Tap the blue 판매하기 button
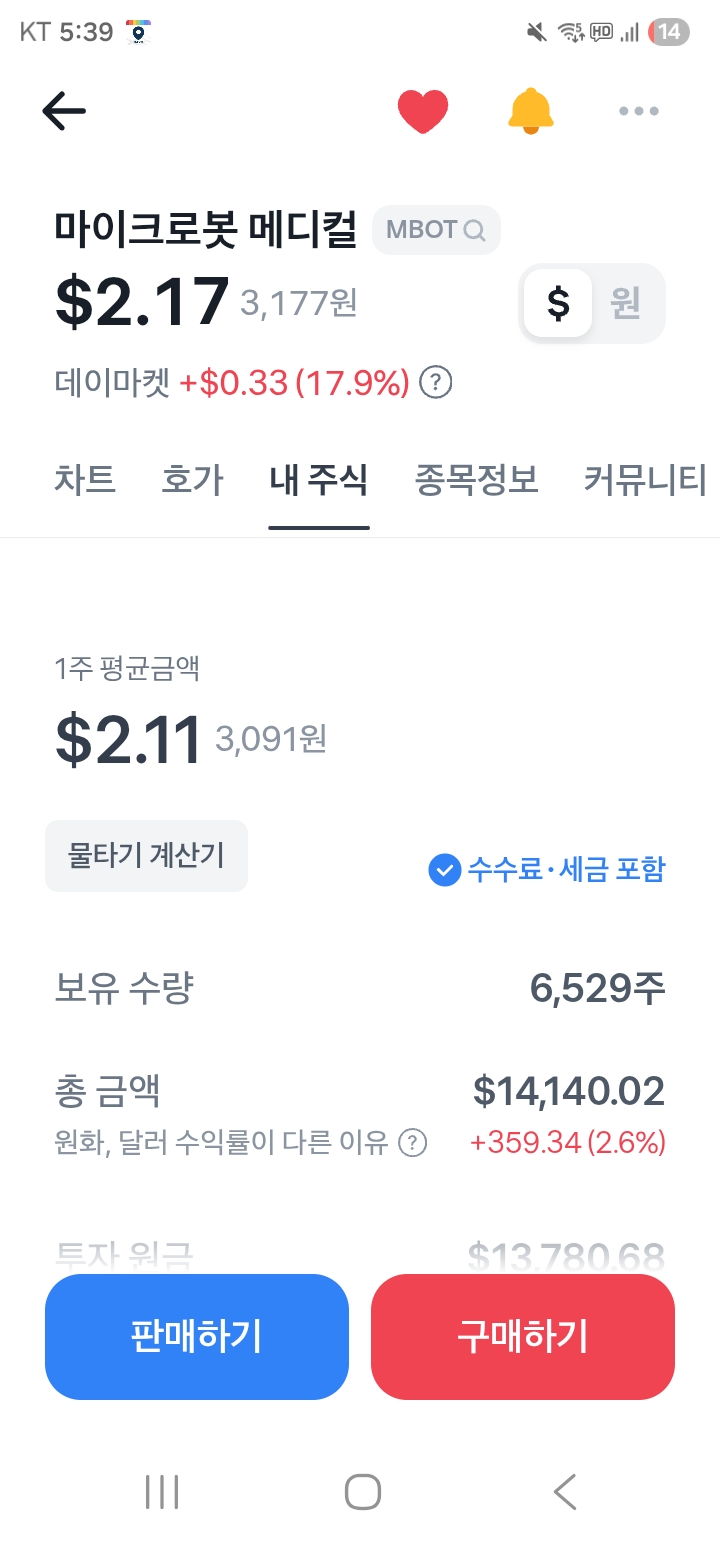The image size is (720, 1544). click(197, 1336)
